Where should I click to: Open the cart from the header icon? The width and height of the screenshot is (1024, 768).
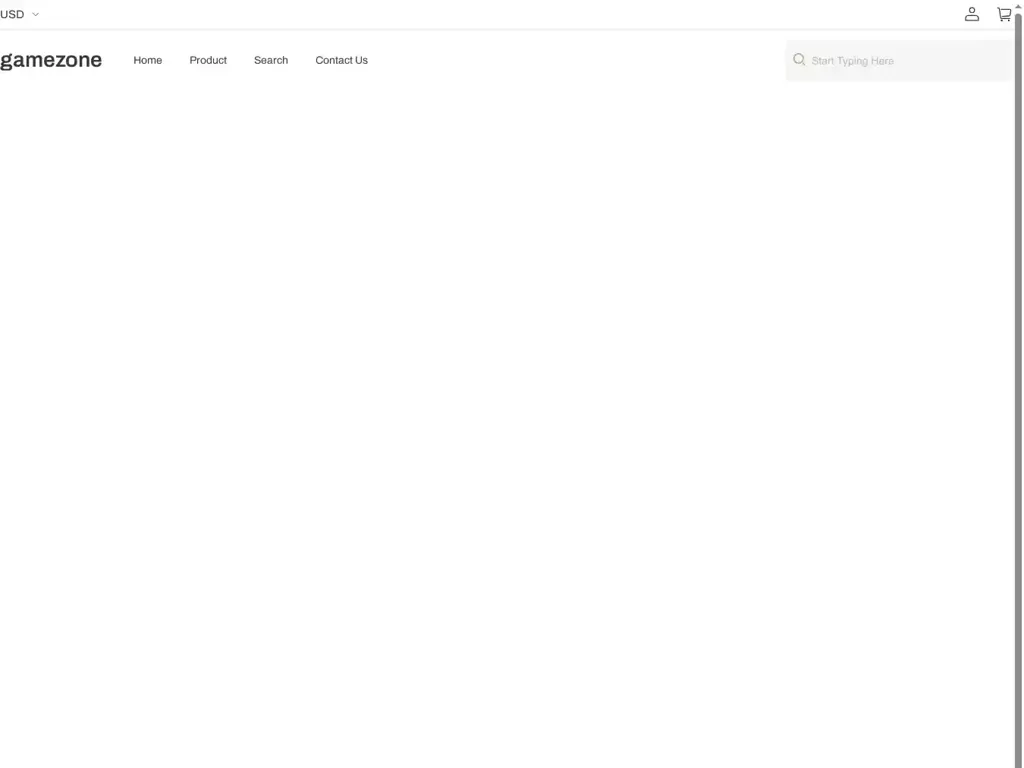pyautogui.click(x=1004, y=14)
